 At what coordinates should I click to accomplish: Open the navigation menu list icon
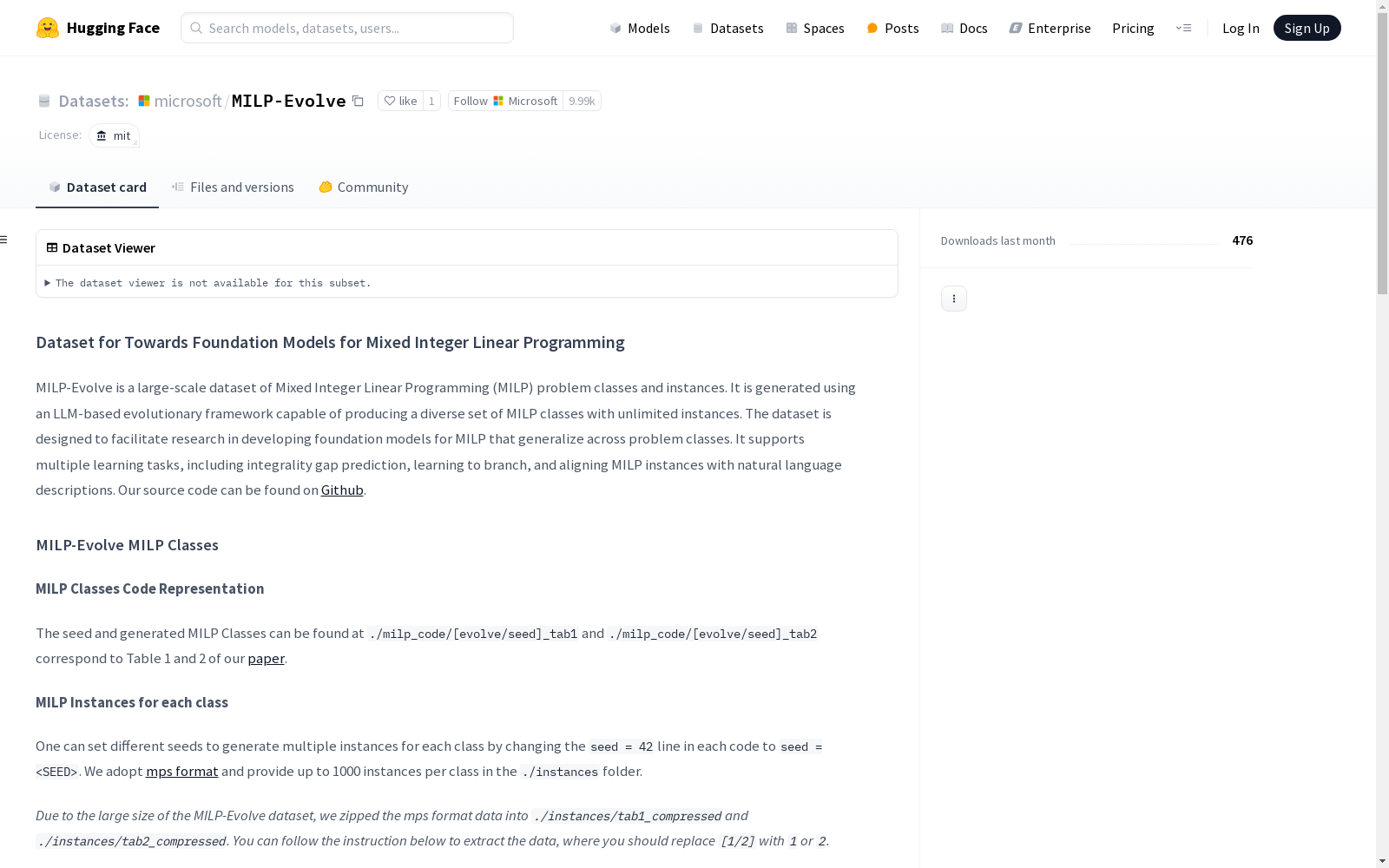(x=1183, y=28)
